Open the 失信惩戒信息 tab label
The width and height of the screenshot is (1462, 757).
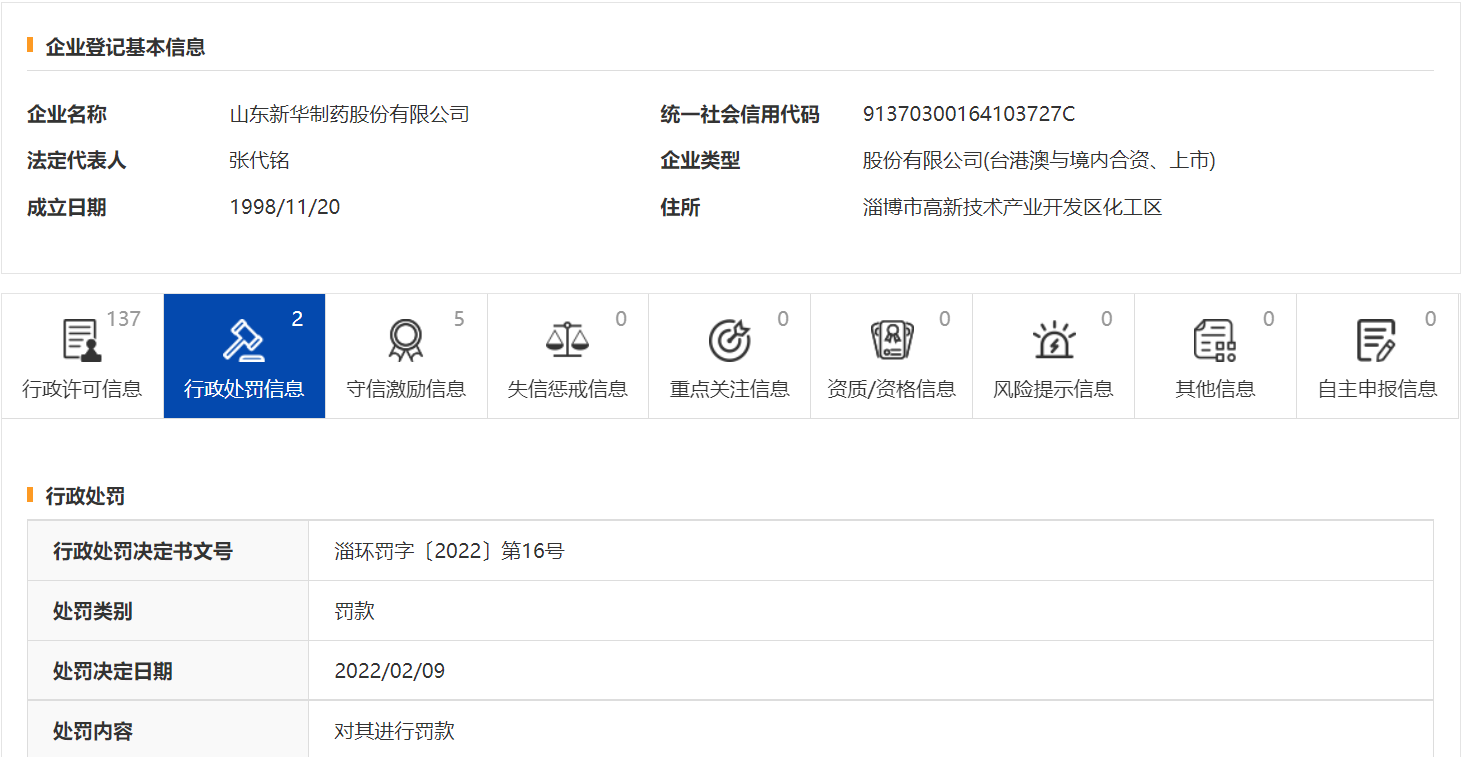[568, 389]
